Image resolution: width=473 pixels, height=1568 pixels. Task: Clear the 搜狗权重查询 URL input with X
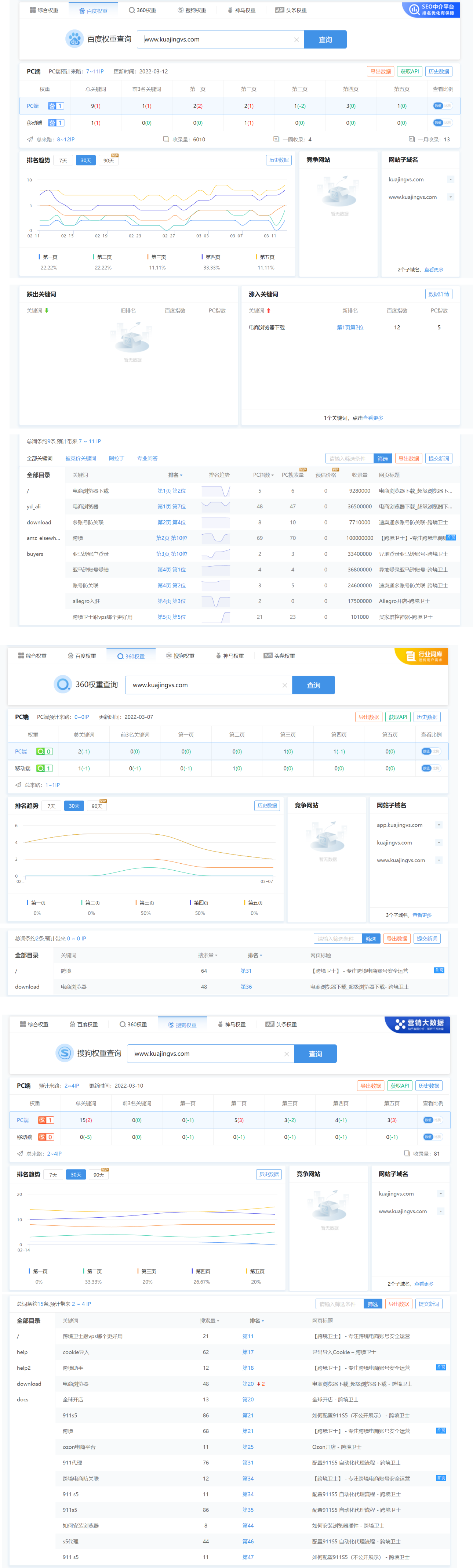(286, 1054)
